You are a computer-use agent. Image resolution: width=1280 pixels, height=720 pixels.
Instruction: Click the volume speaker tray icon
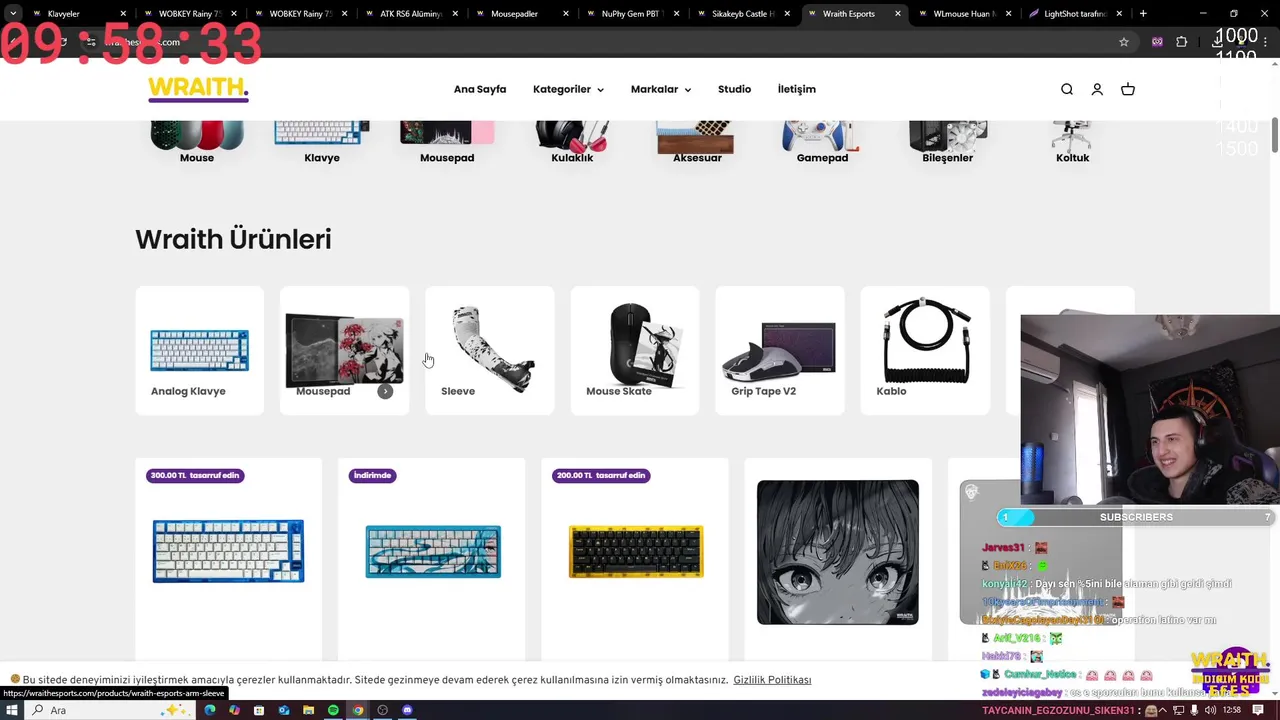[1210, 710]
